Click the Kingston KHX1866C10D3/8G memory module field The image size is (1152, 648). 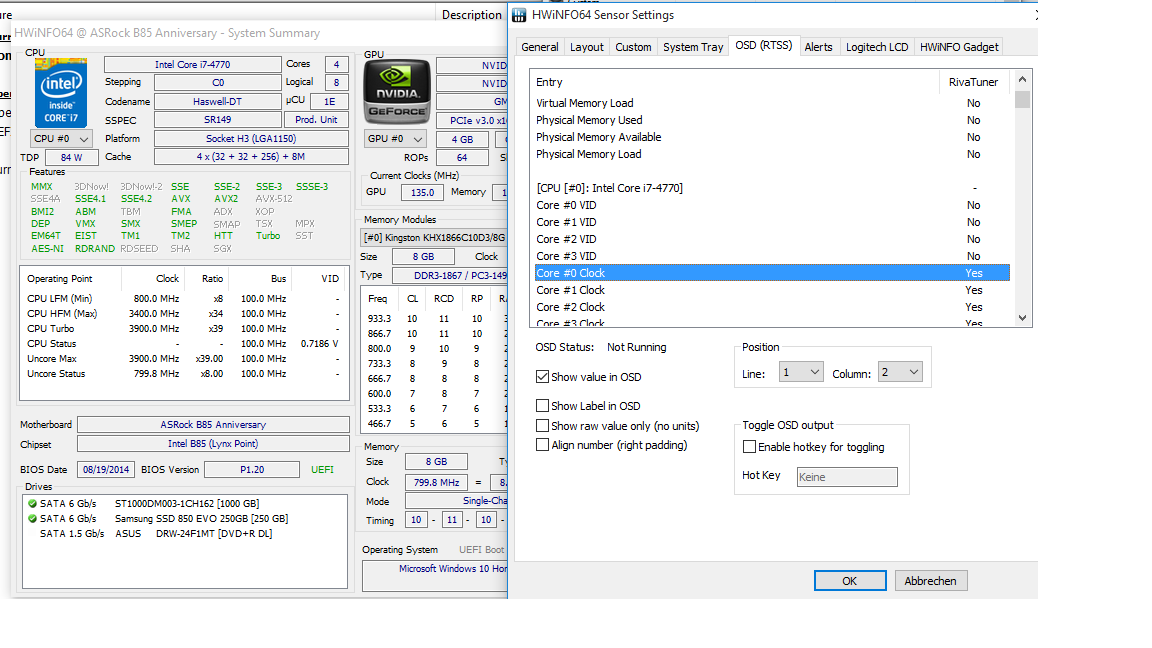pyautogui.click(x=434, y=237)
